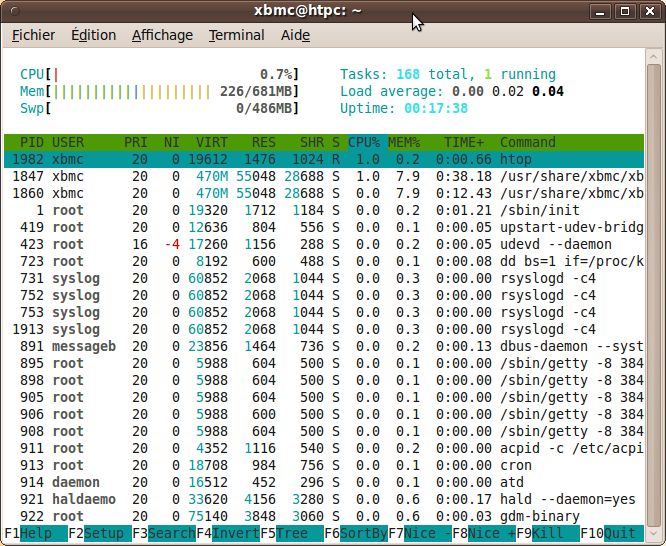The width and height of the screenshot is (666, 546).
Task: Sort by the PID column header
Action: point(31,142)
